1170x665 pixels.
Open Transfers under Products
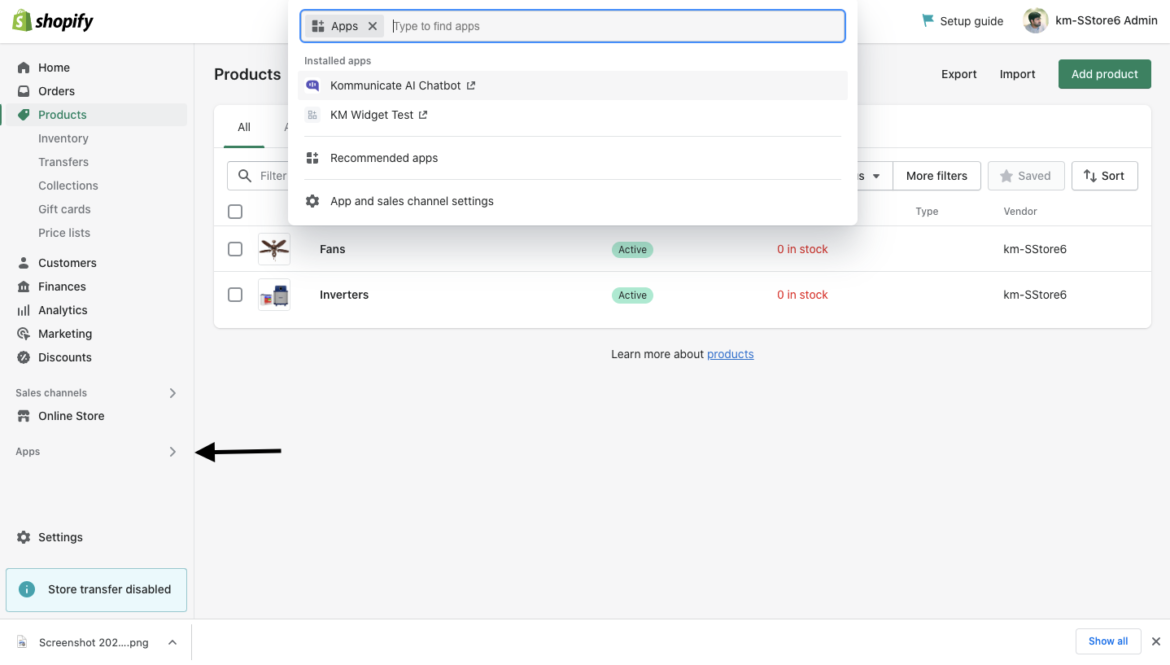pos(63,161)
